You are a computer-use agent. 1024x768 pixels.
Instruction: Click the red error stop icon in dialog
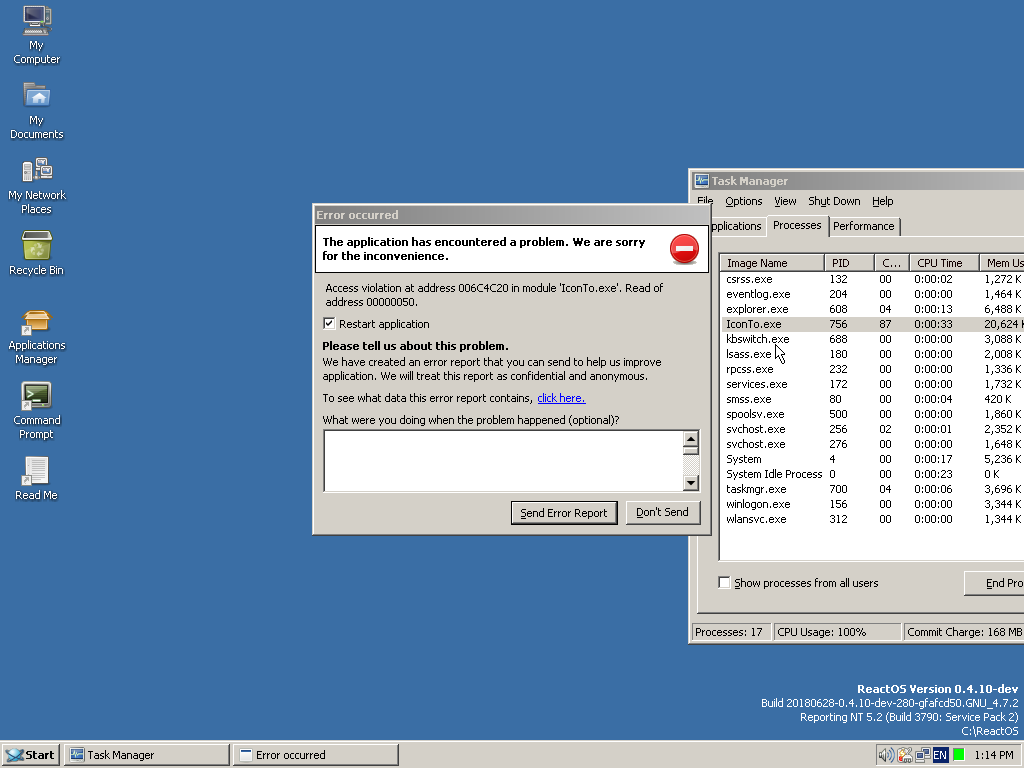tap(684, 249)
